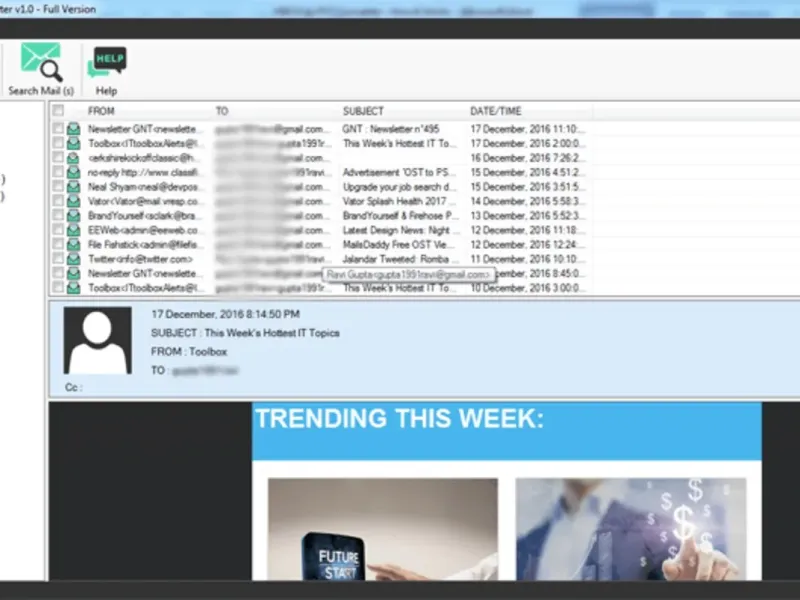Screen dimensions: 800x600
Task: Check the EEWeb row checkbox
Action: coord(58,230)
